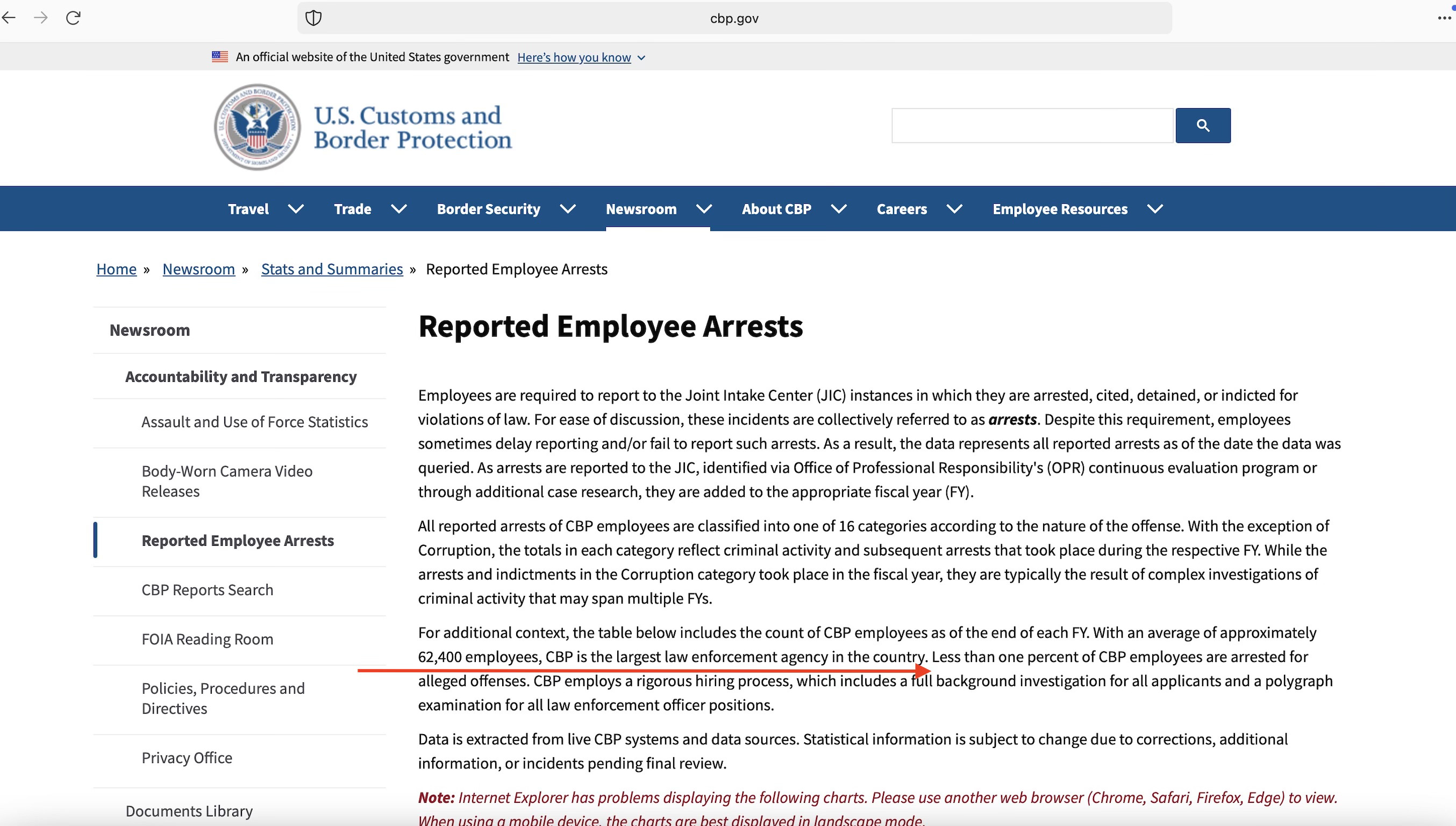The height and width of the screenshot is (826, 1456).
Task: Open the 'Here's how you know' link
Action: coord(574,58)
